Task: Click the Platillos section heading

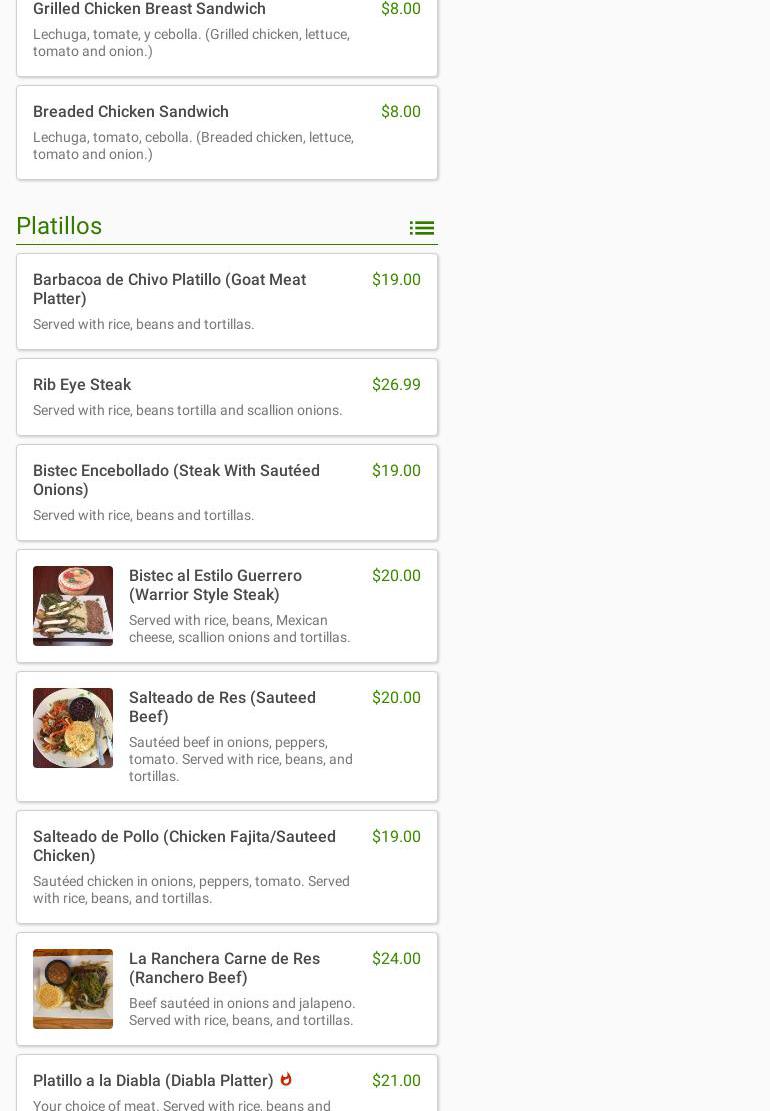Action: click(59, 226)
